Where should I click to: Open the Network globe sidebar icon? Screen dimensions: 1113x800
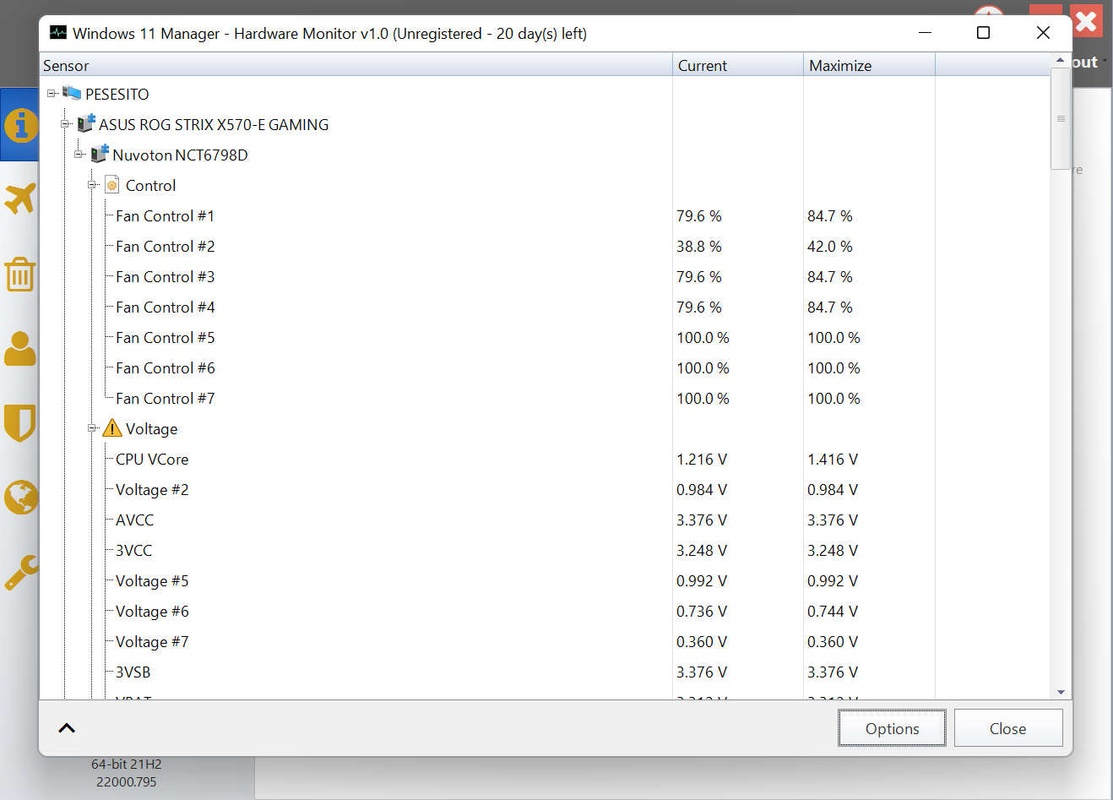[x=20, y=497]
